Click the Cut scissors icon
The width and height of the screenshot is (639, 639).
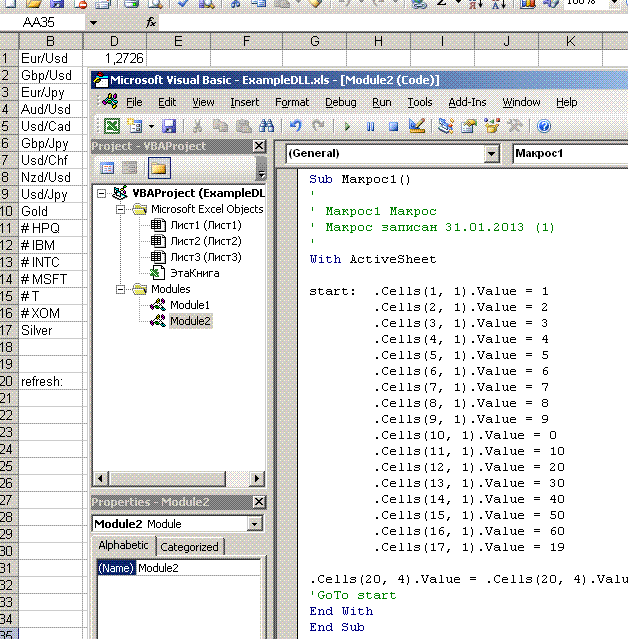(197, 126)
